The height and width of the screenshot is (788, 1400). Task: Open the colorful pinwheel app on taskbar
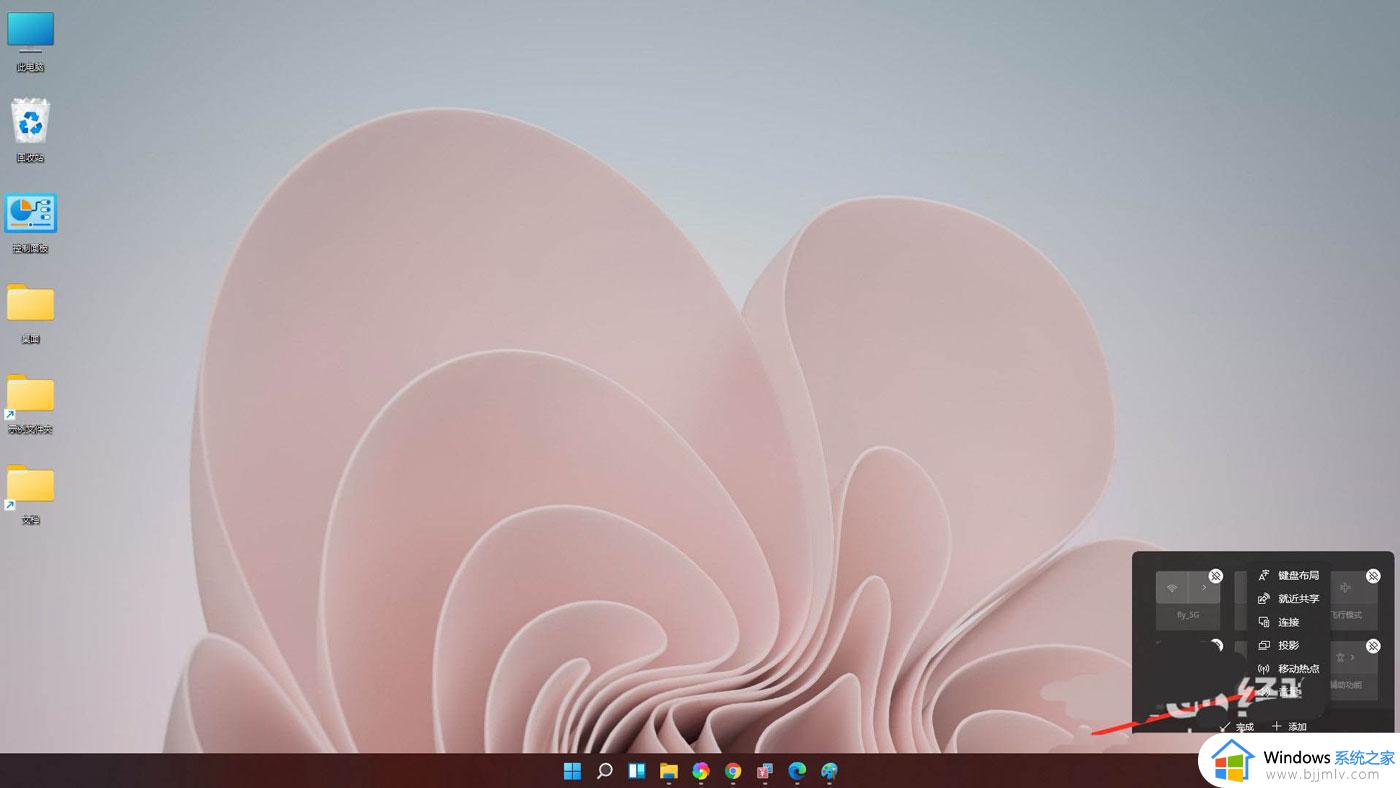coord(700,771)
